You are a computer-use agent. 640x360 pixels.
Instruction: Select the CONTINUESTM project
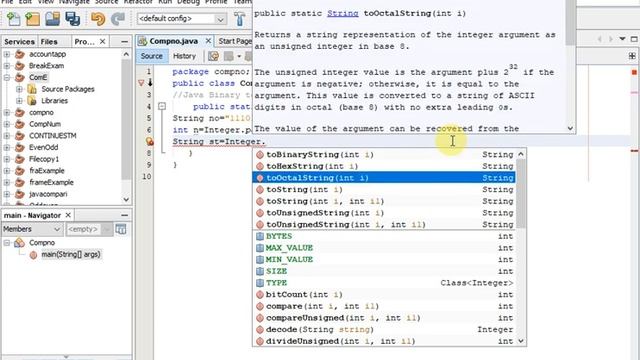(53, 136)
